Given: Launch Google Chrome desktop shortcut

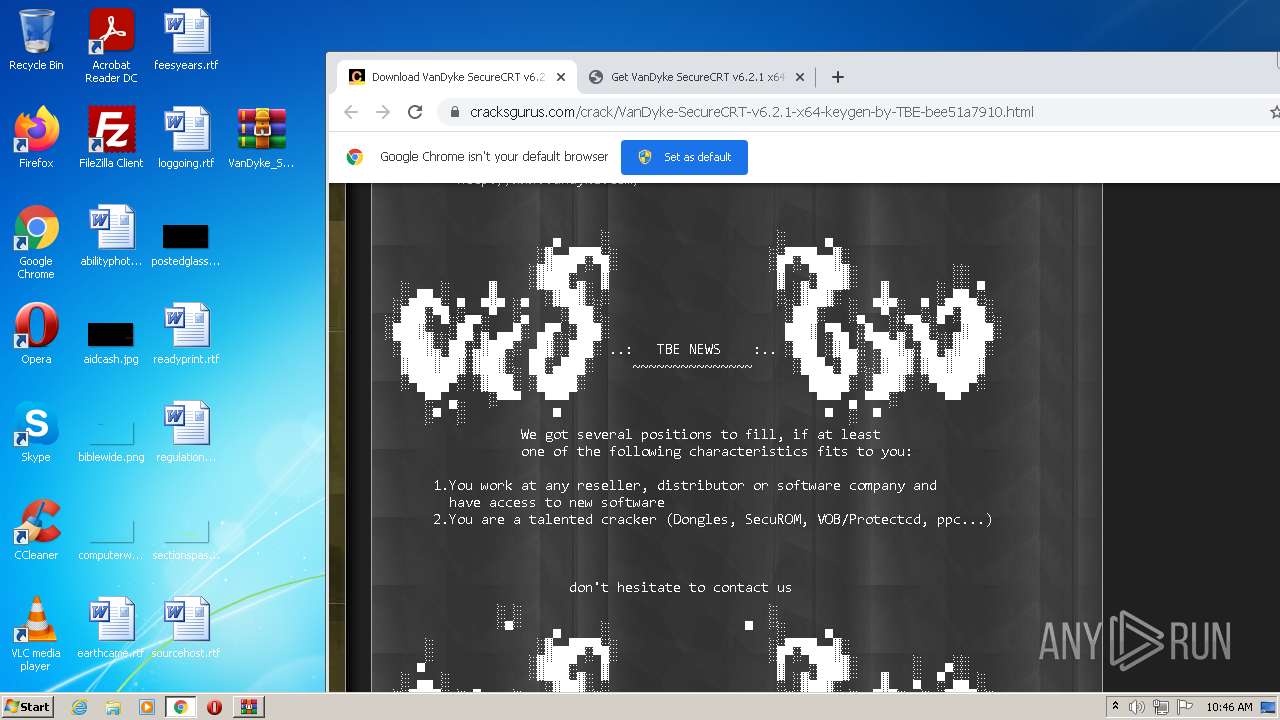Looking at the screenshot, I should click(36, 242).
